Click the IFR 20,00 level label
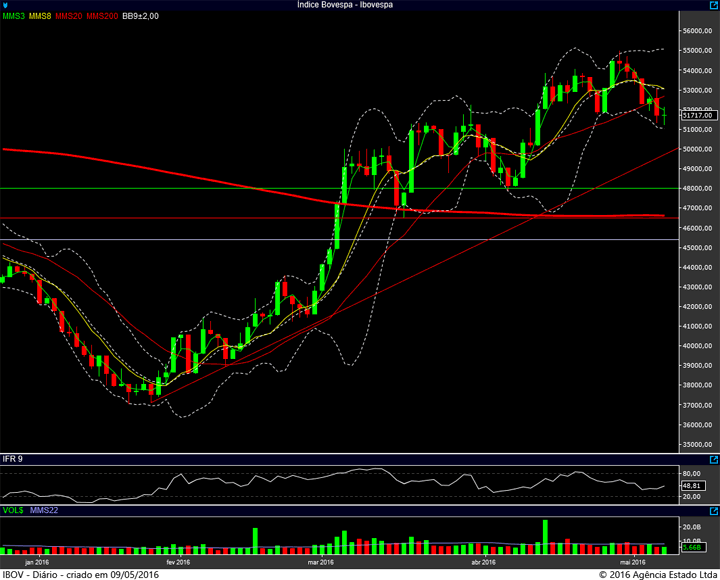Screen dimensions: 720x580 click(x=692, y=496)
